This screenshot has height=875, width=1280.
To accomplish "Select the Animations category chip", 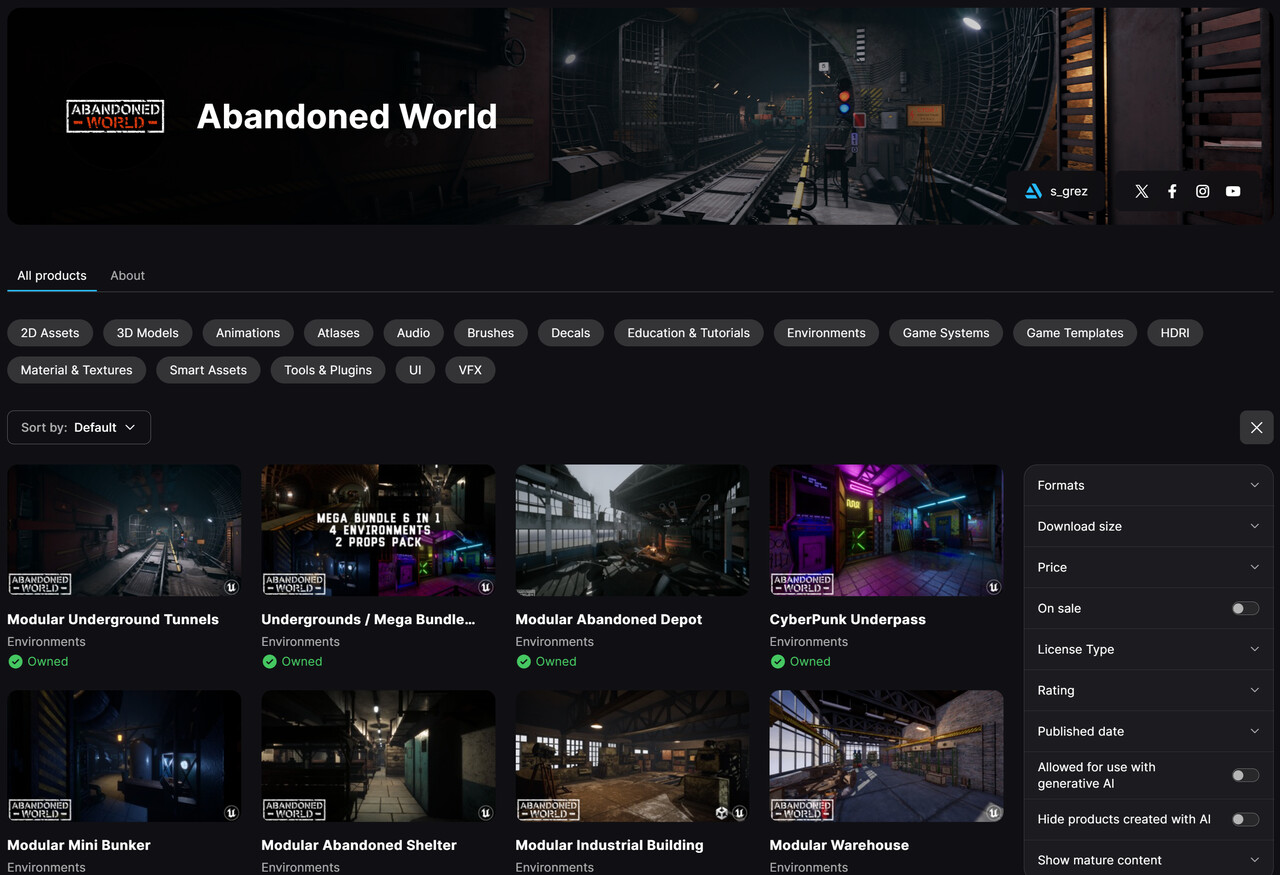I will [248, 333].
